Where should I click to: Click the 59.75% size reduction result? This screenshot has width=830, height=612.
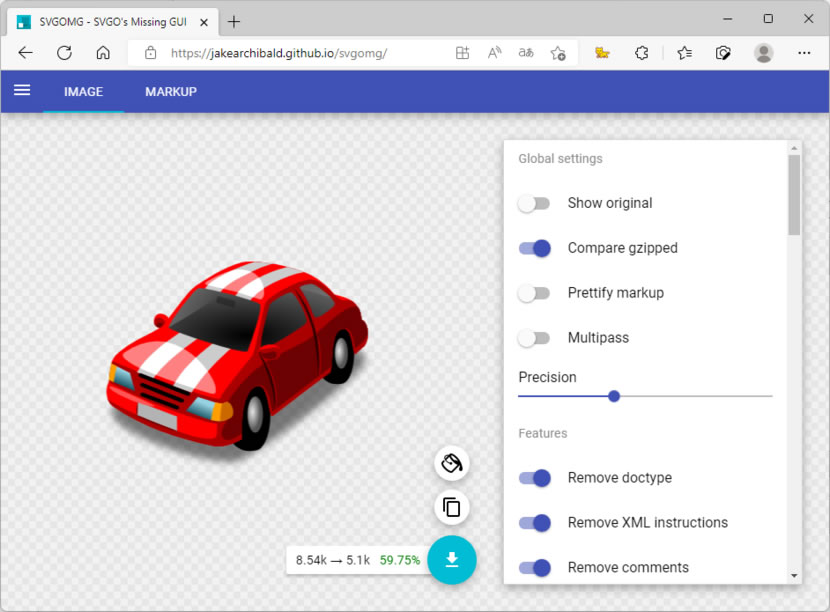click(x=400, y=560)
